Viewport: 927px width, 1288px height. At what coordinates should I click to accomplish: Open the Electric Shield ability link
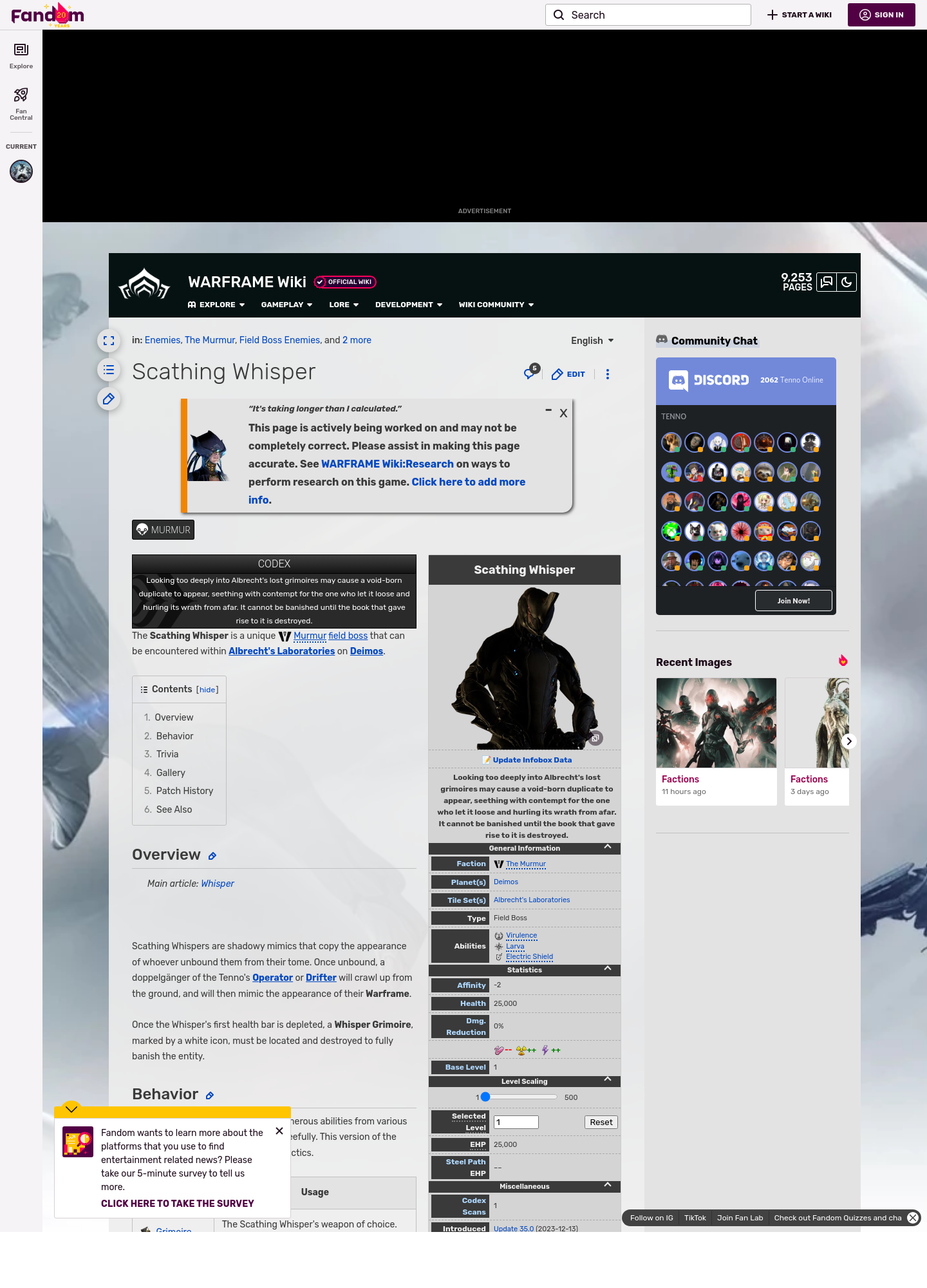point(529,957)
